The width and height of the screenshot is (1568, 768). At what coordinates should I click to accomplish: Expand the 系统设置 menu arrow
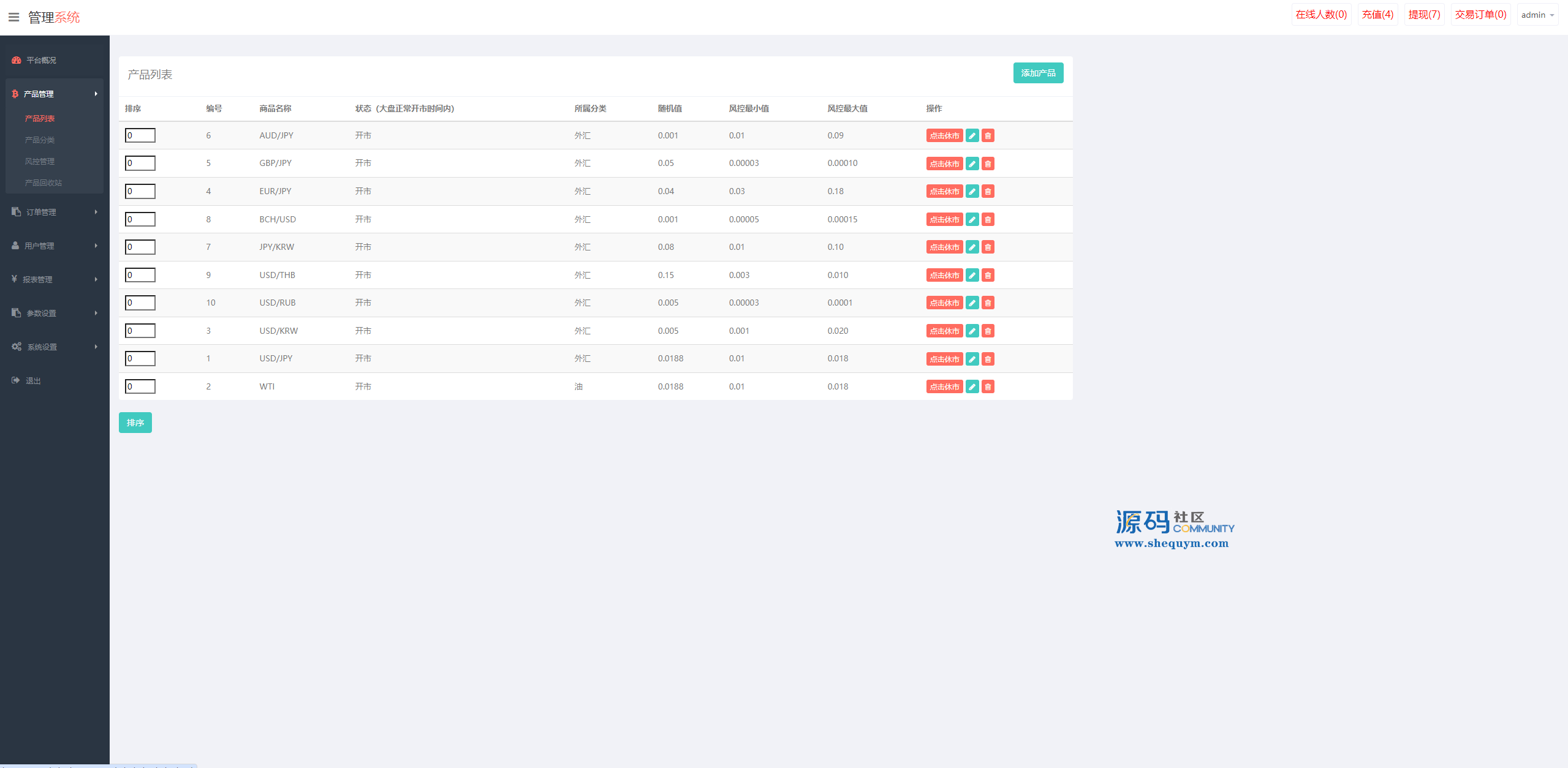(96, 347)
